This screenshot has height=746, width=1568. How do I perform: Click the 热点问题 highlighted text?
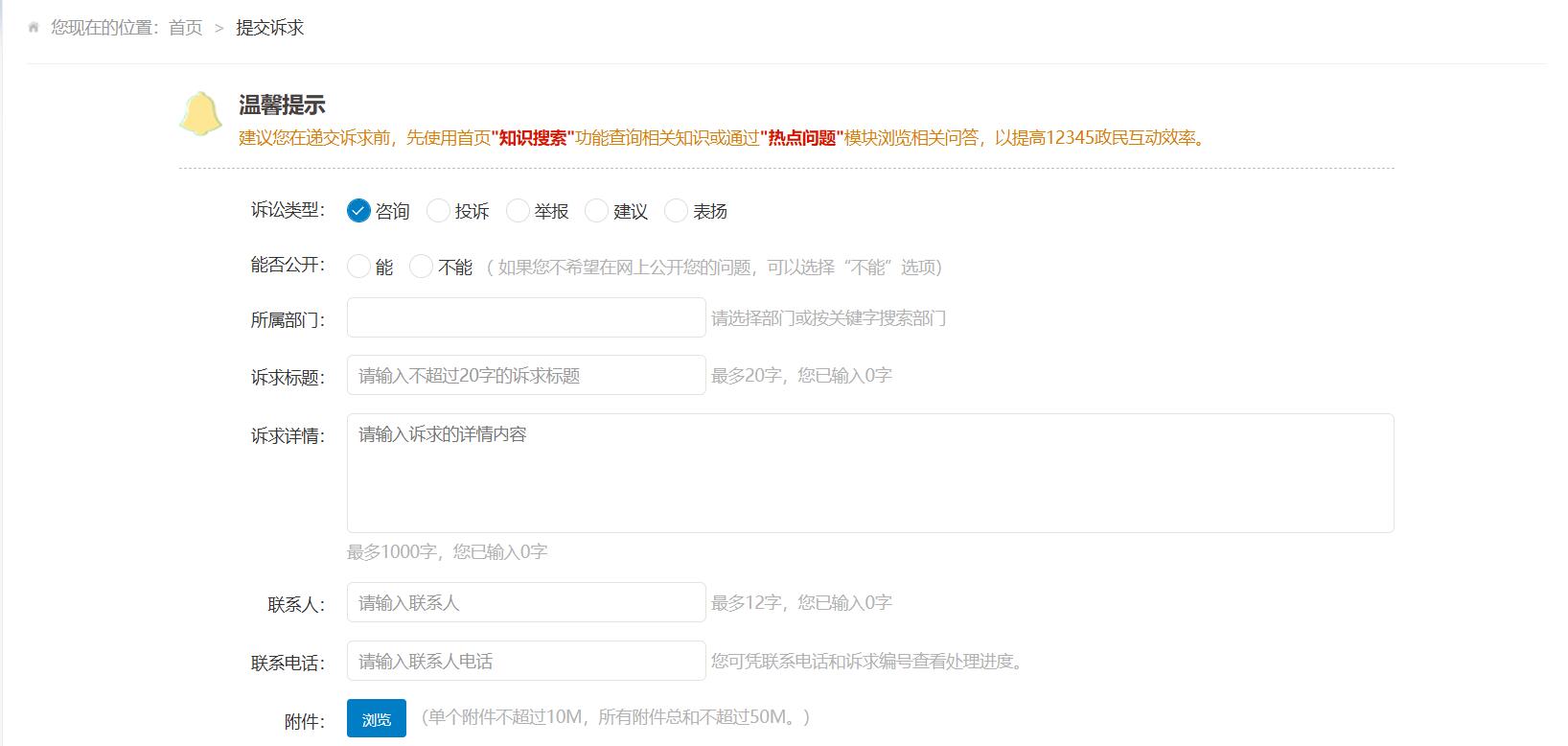coord(802,138)
